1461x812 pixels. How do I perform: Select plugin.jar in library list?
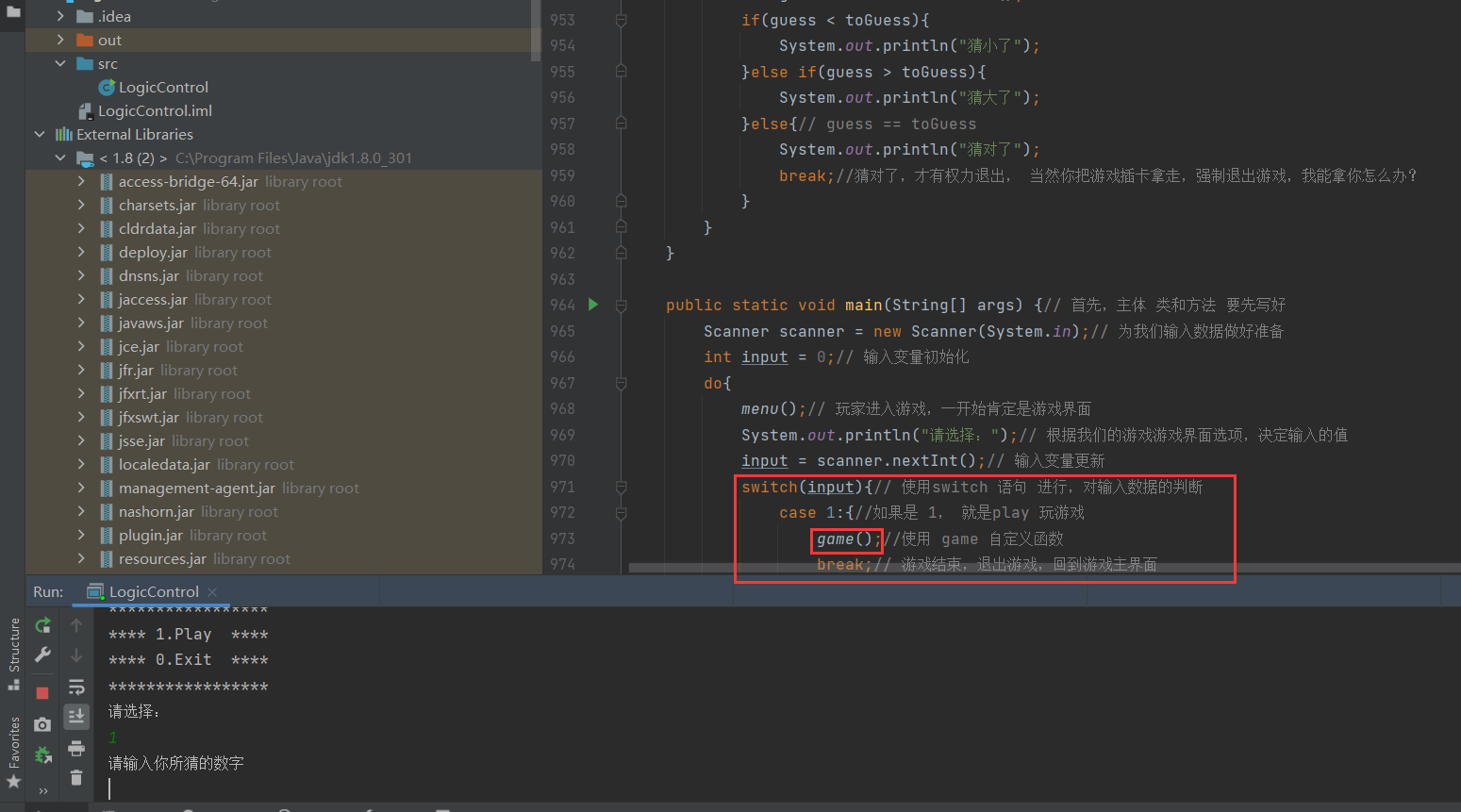point(151,535)
